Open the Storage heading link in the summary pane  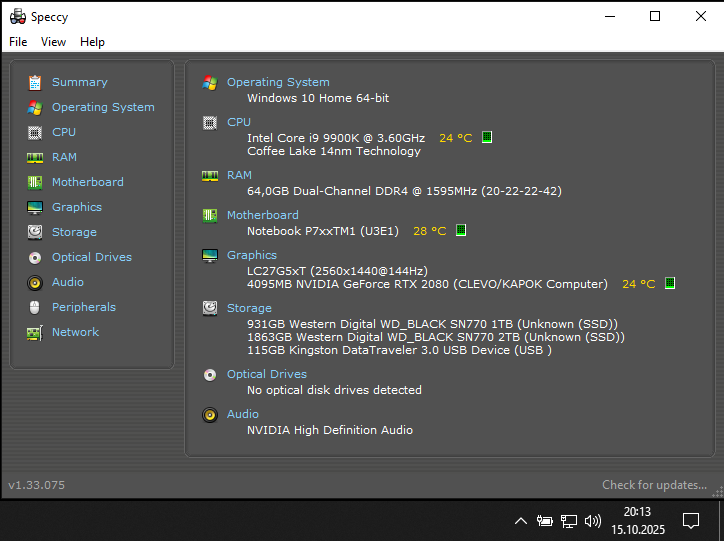click(x=249, y=308)
